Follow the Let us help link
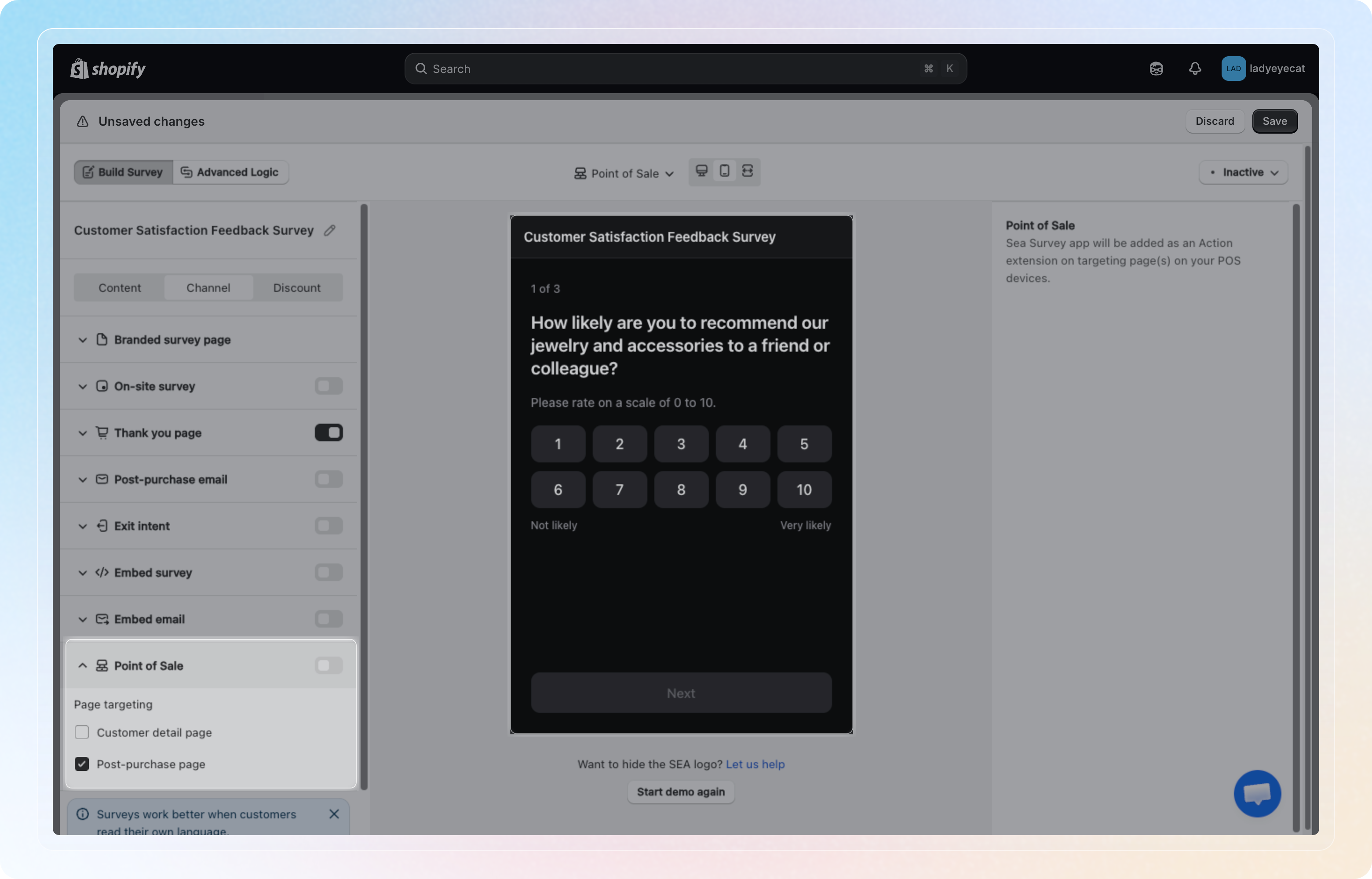Screen dimensions: 1372x879 (x=755, y=764)
